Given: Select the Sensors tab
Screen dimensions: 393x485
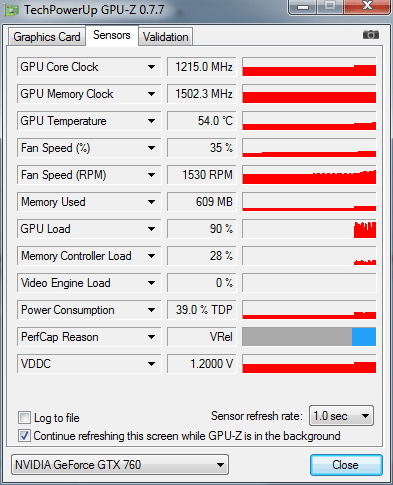Looking at the screenshot, I should [112, 35].
